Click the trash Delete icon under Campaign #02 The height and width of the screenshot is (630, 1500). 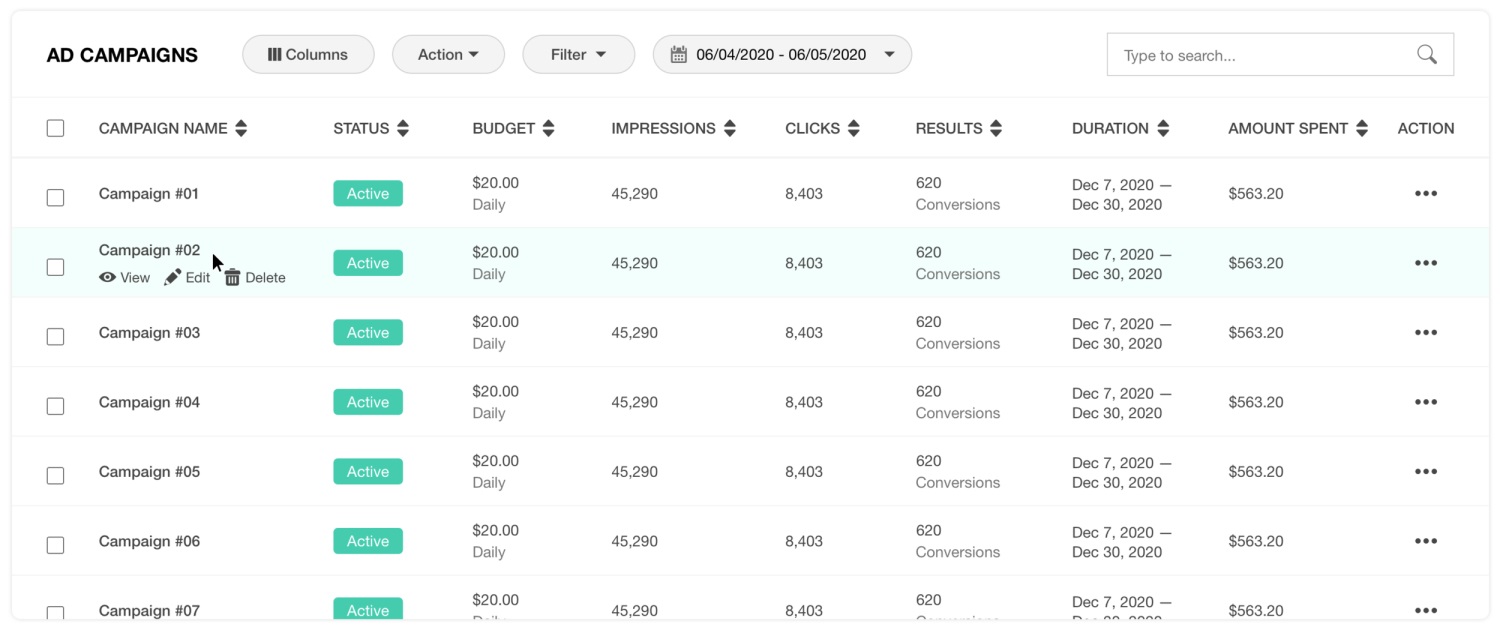coord(232,278)
